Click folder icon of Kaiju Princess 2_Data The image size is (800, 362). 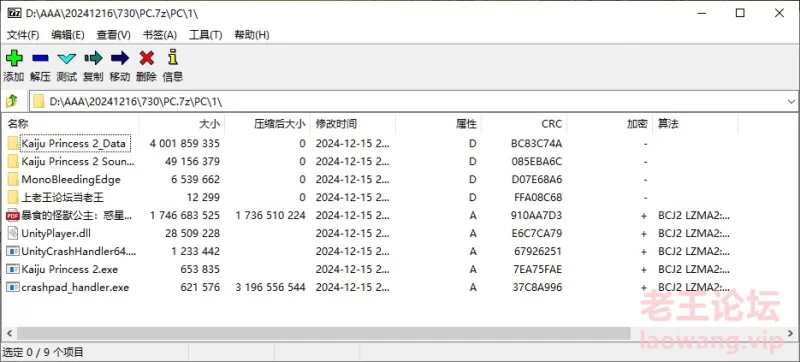click(x=13, y=143)
